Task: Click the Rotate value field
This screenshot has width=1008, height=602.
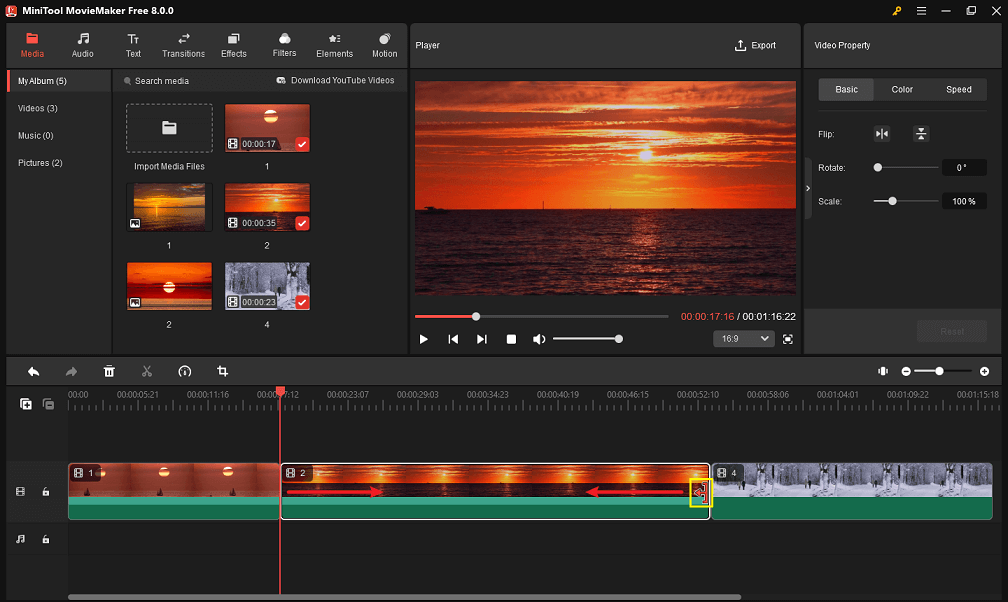Action: (964, 167)
